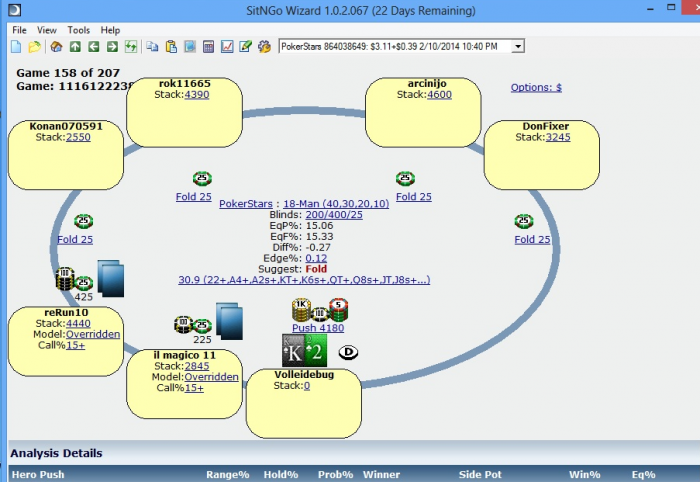The width and height of the screenshot is (700, 482).
Task: Click the Push 4180 action link
Action: point(318,328)
